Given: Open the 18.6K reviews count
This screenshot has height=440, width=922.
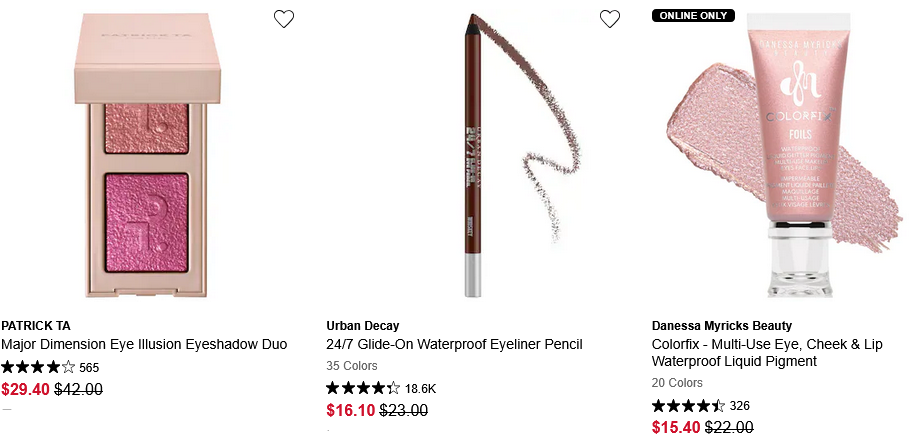Looking at the screenshot, I should click(x=420, y=388).
